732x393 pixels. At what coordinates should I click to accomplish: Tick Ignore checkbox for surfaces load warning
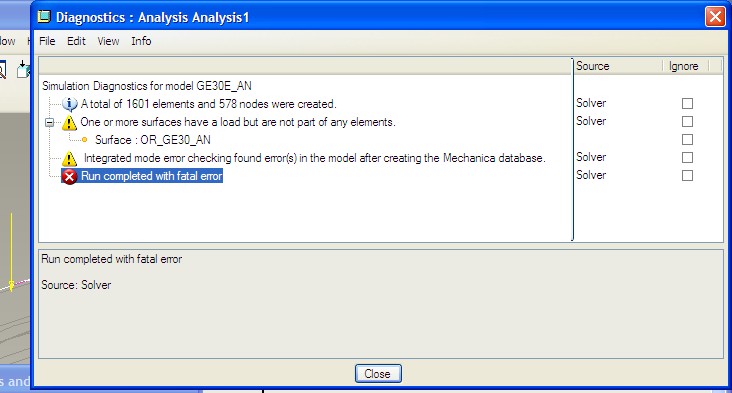coord(687,121)
